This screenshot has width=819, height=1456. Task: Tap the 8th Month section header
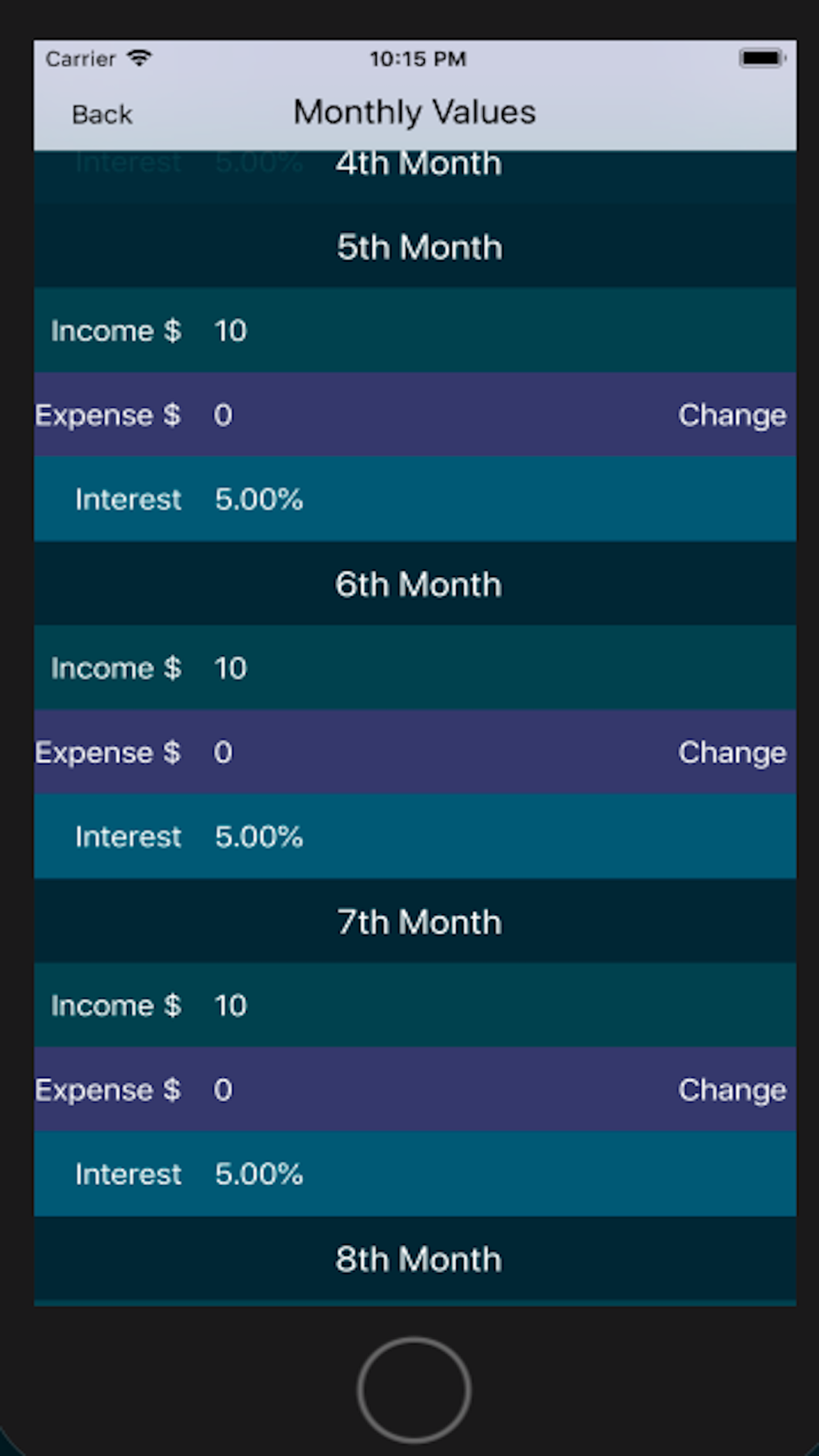point(419,1259)
